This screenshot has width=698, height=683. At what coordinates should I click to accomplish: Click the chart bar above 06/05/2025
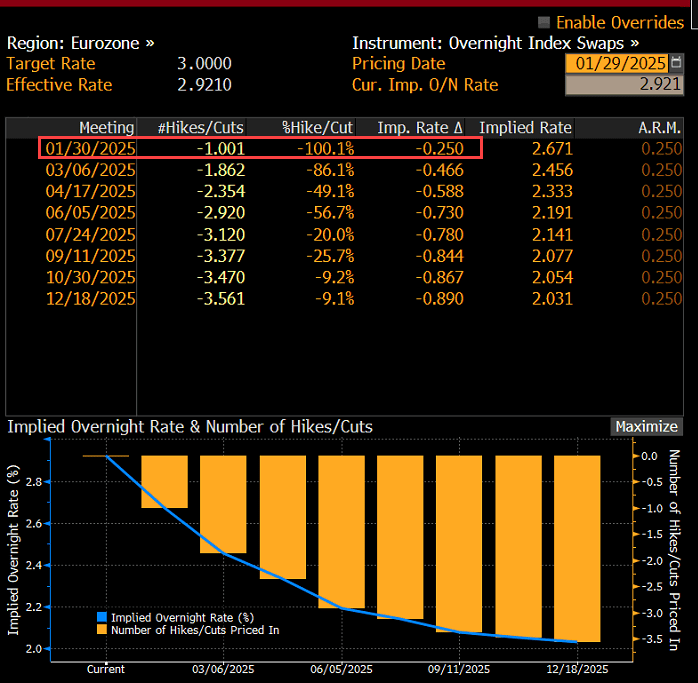341,532
